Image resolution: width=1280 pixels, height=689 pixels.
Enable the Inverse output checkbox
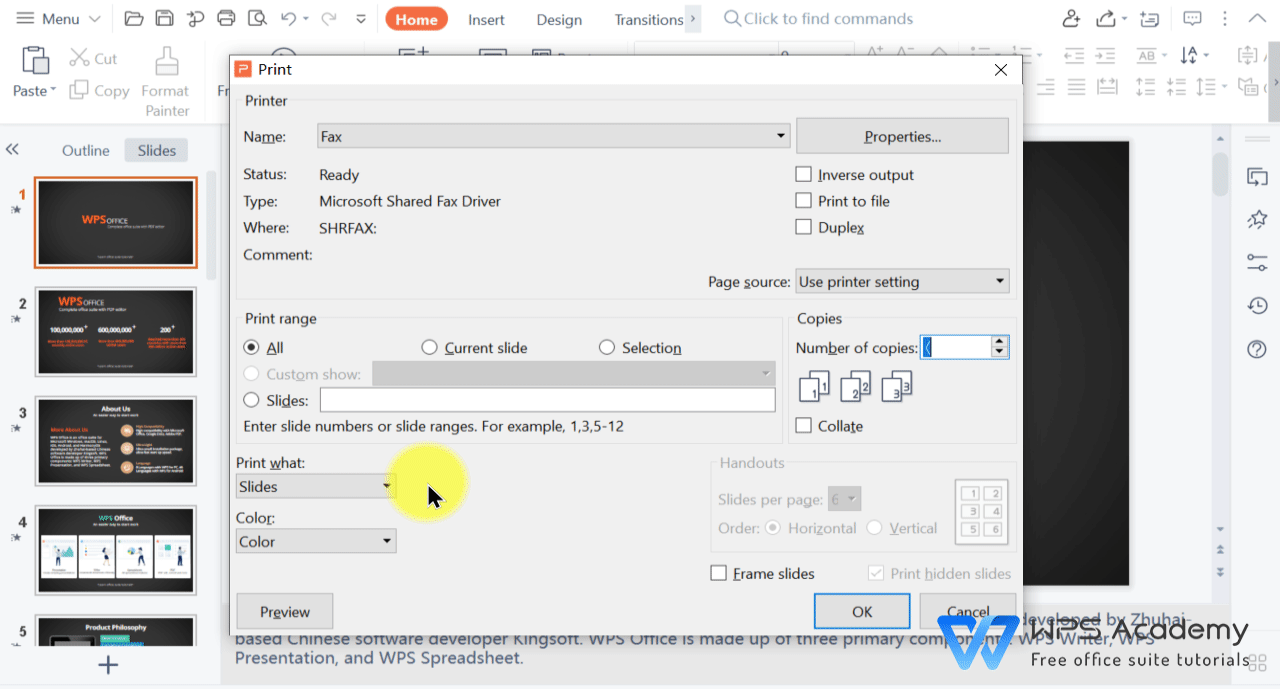803,174
